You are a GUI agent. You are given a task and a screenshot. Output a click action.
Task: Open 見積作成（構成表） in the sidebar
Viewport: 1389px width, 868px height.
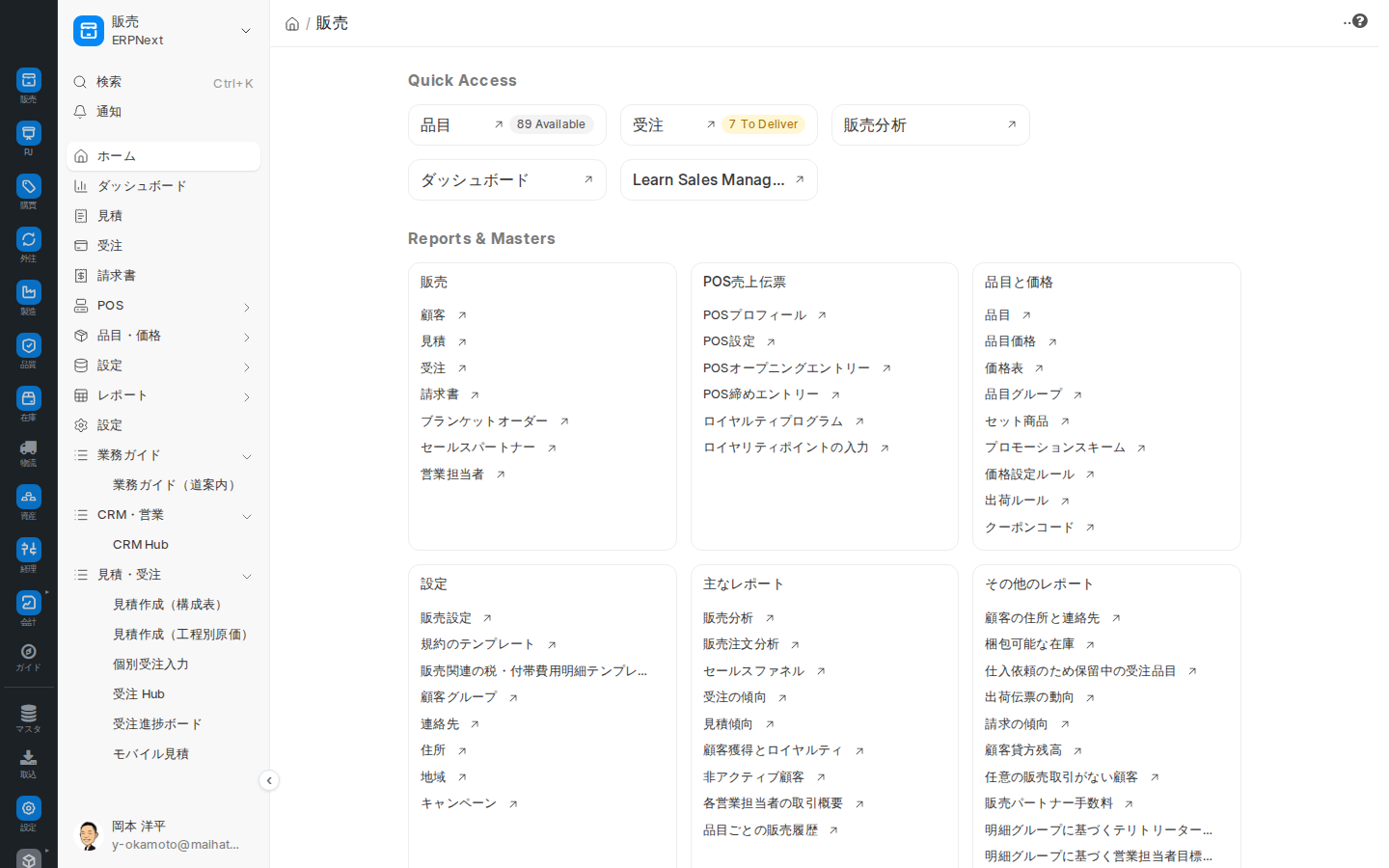point(170,605)
